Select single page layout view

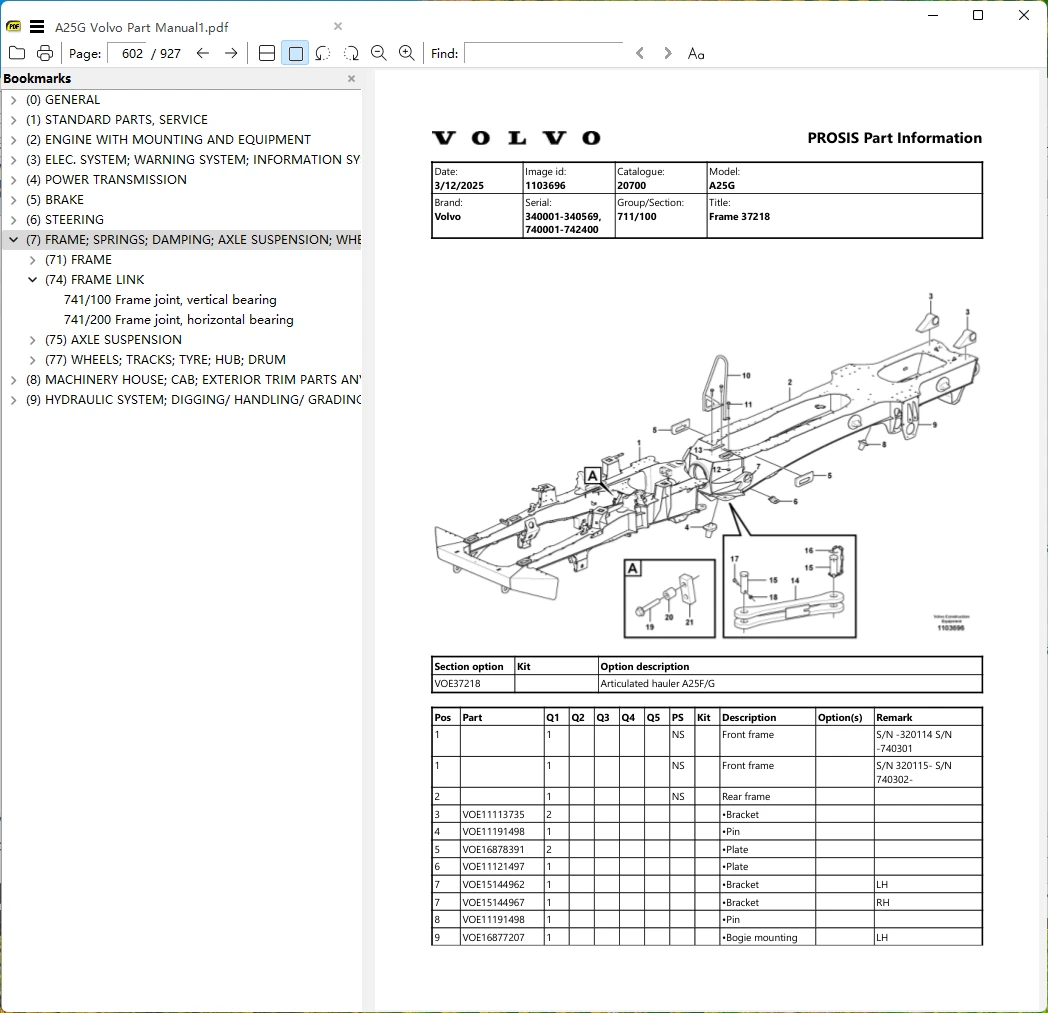tap(295, 53)
